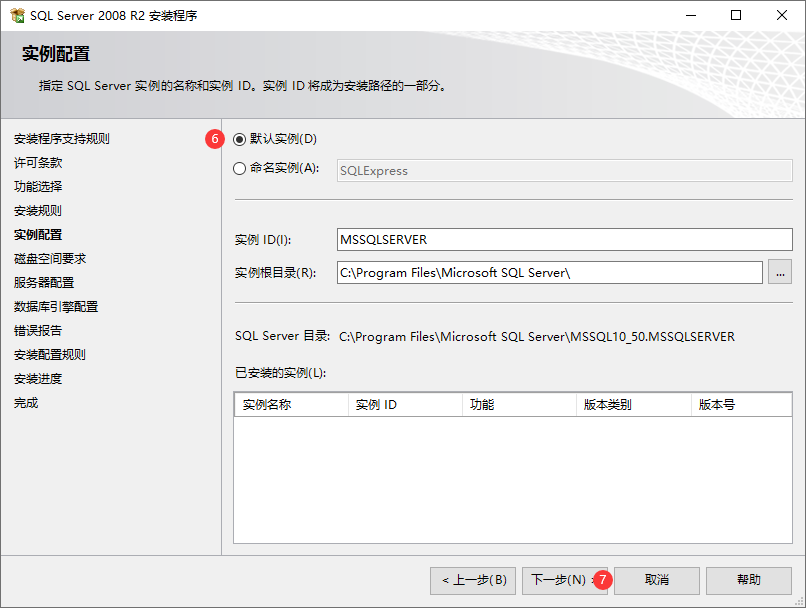The height and width of the screenshot is (608, 806).
Task: Open the browse (...) button for root directory
Action: point(780,272)
